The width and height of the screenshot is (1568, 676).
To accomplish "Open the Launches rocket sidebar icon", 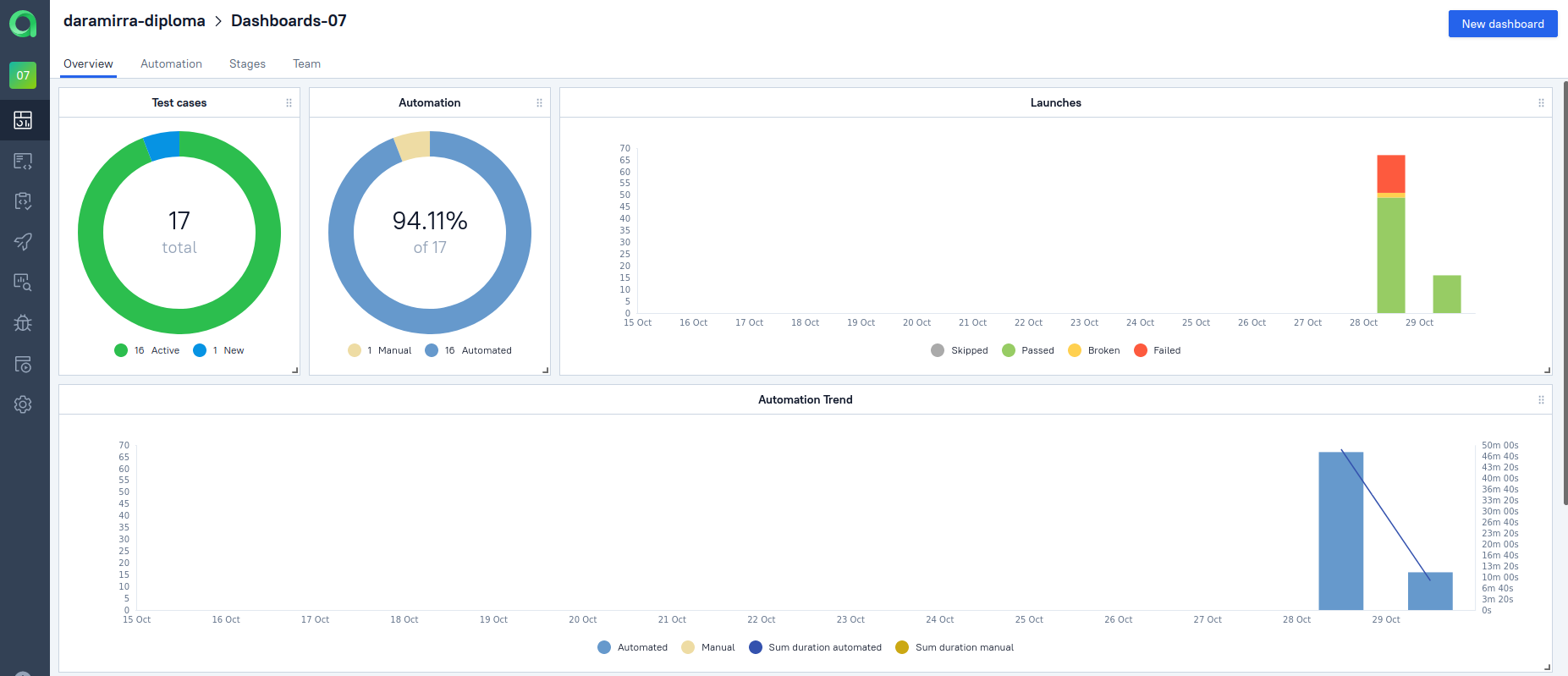I will pyautogui.click(x=23, y=242).
